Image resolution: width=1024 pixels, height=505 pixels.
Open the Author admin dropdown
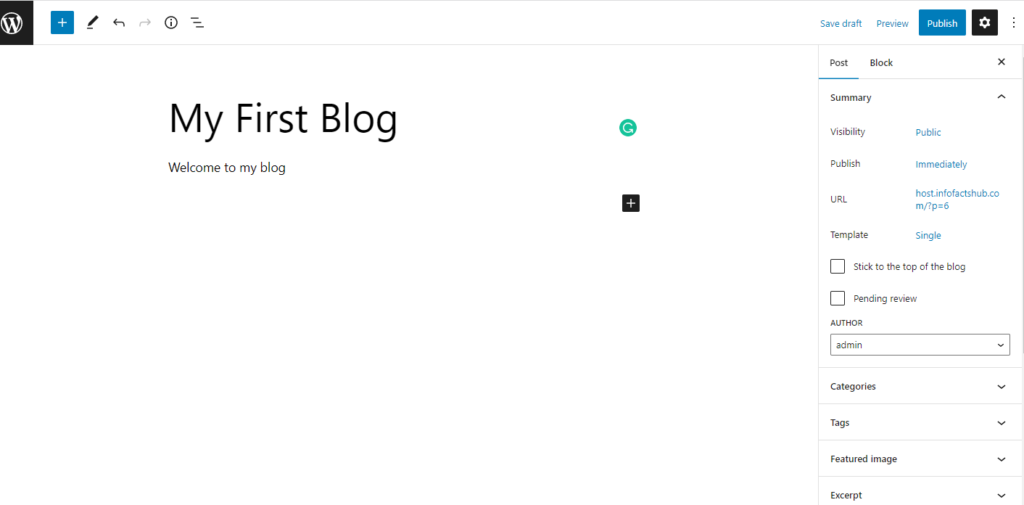(920, 344)
